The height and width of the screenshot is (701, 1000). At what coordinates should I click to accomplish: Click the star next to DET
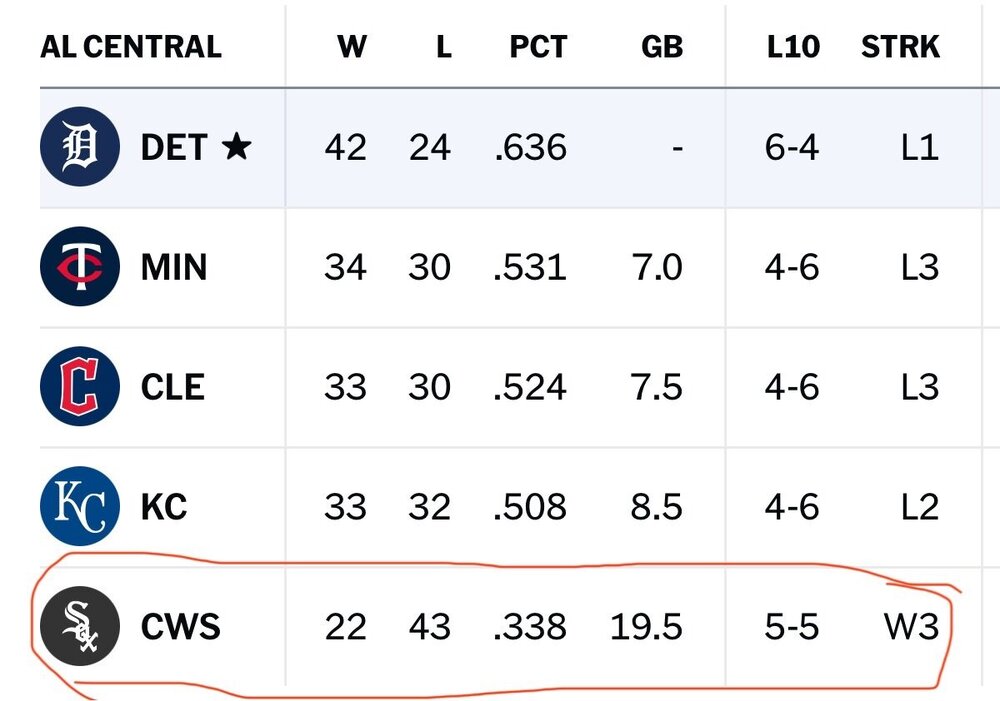tap(236, 148)
